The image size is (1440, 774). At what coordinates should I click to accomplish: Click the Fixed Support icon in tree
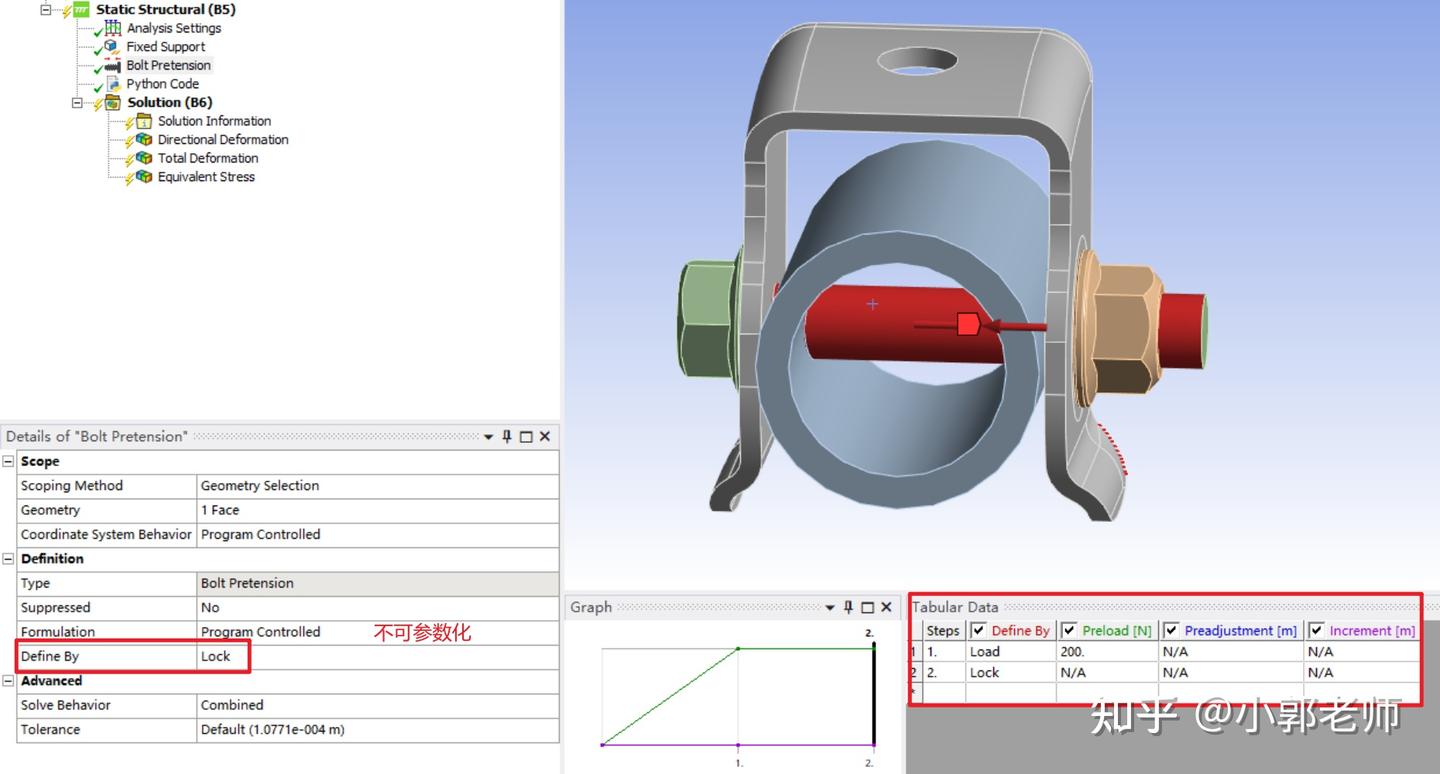tap(112, 47)
